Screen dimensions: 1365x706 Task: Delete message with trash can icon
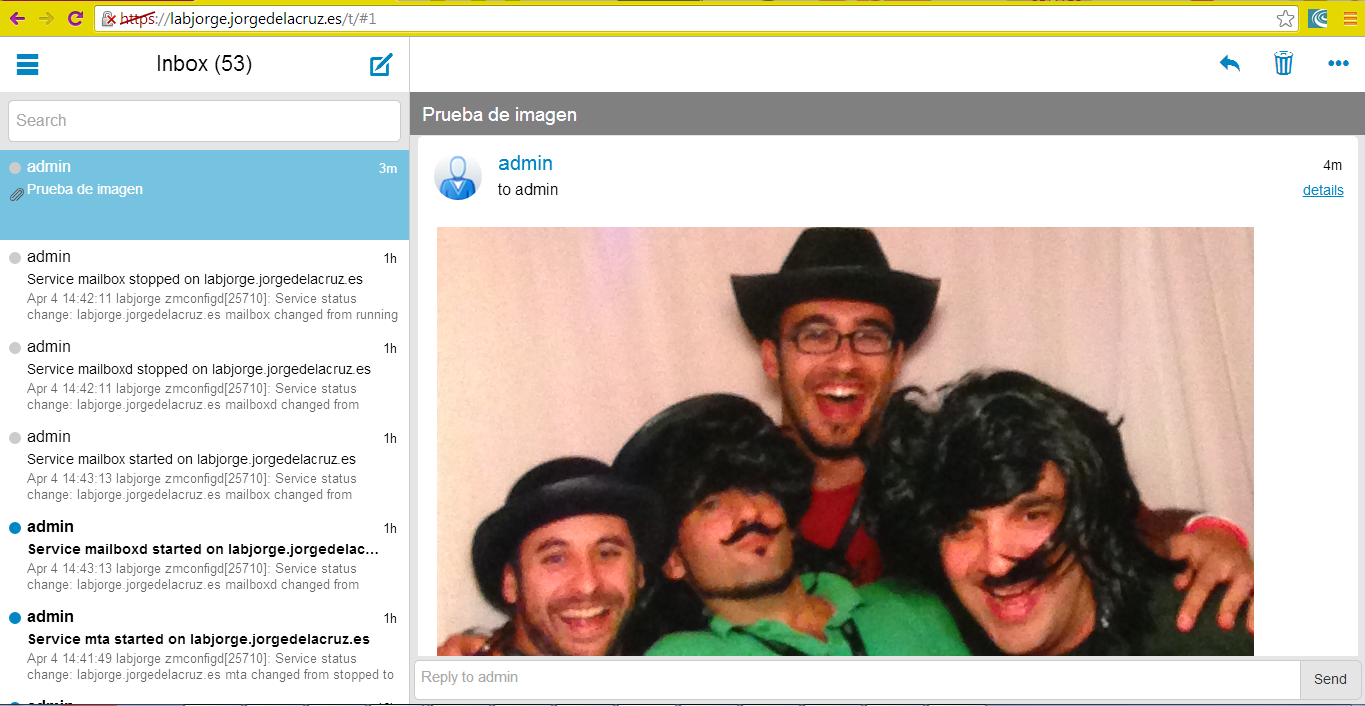[x=1284, y=64]
